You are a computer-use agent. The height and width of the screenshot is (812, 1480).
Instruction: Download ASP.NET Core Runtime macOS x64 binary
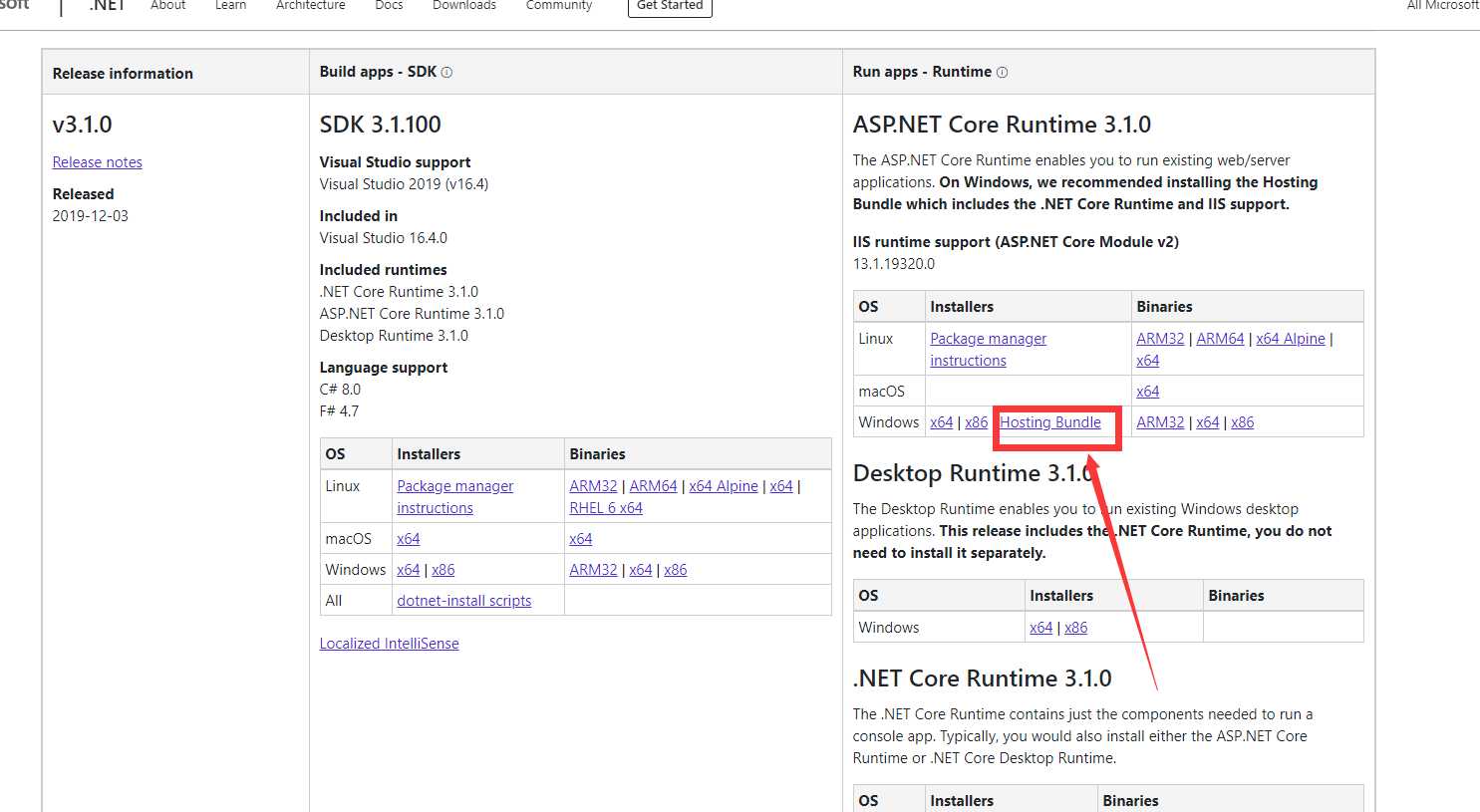[x=1148, y=392]
